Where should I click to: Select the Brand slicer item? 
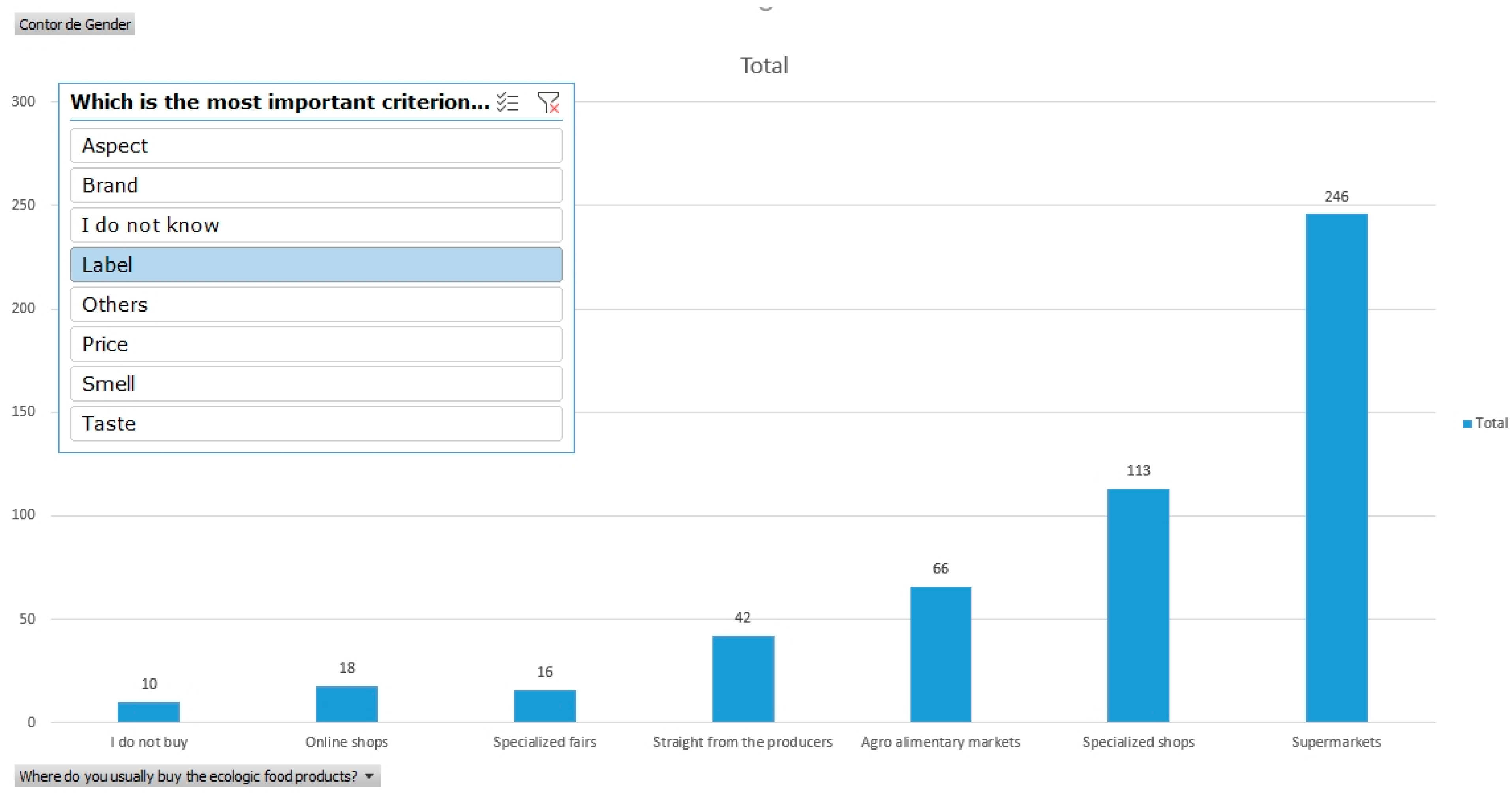316,186
